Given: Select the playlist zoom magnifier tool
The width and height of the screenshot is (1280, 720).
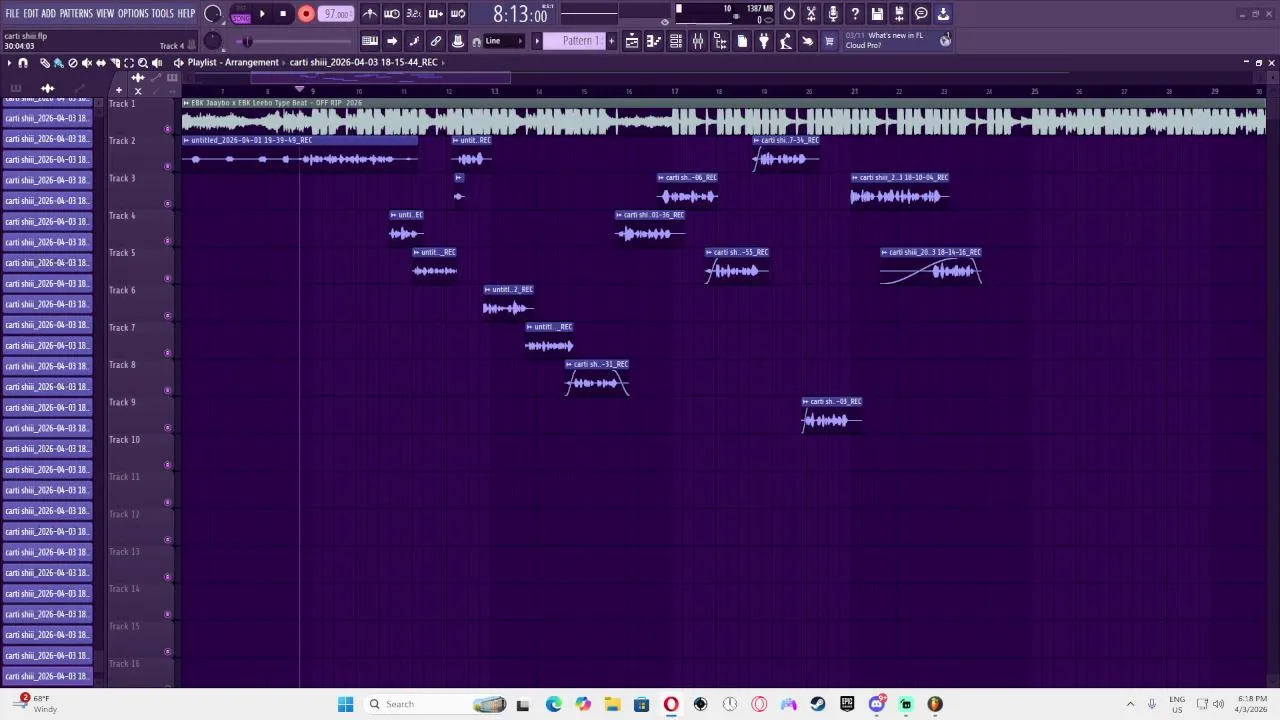Looking at the screenshot, I should tap(143, 63).
